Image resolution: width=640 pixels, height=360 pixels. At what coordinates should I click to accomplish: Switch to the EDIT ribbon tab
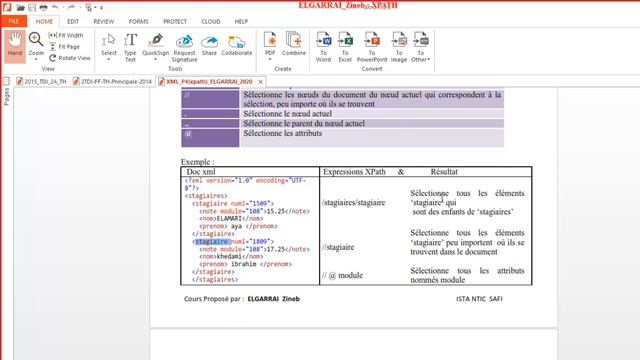(73, 21)
